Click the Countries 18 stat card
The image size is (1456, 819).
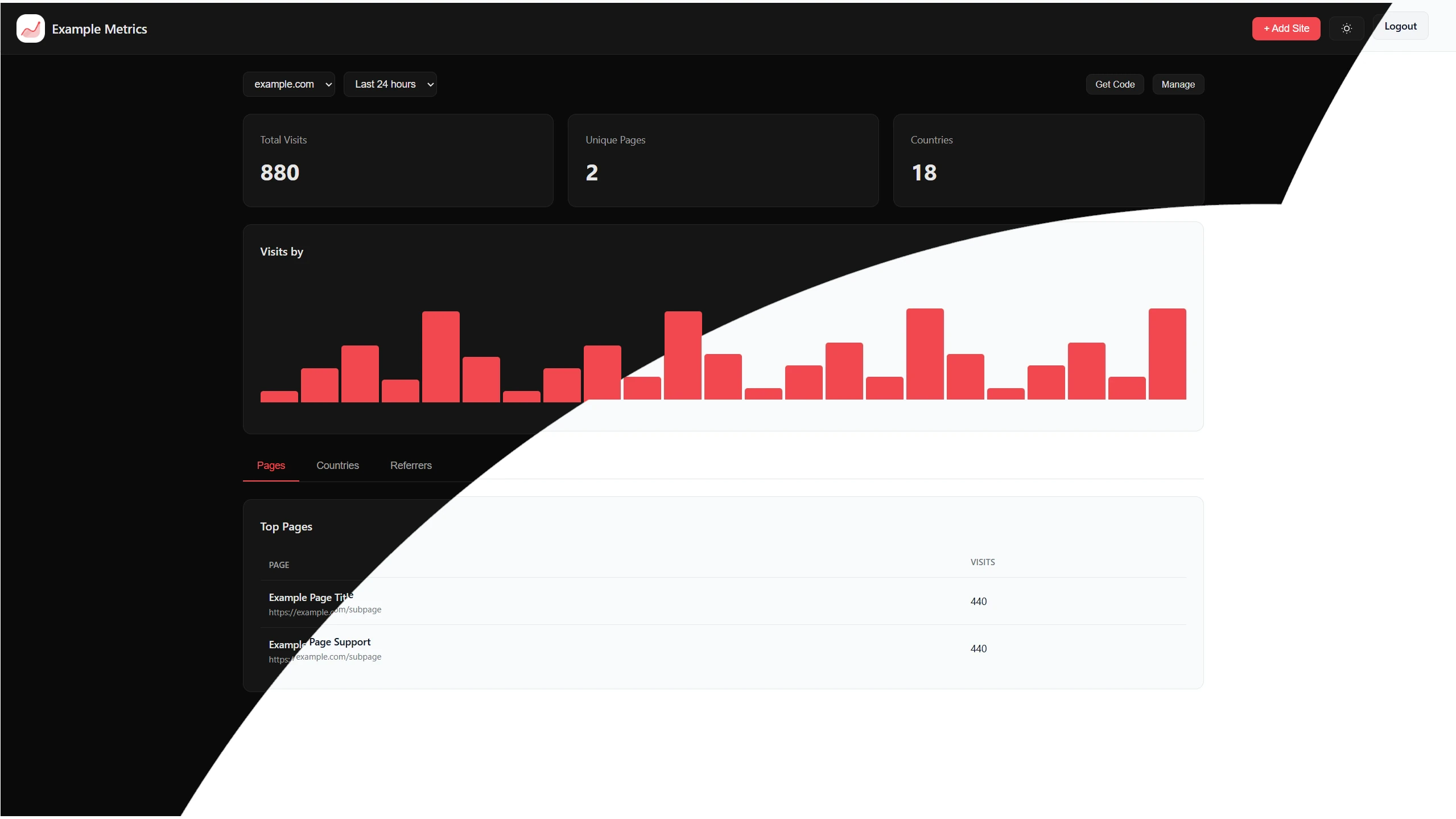pyautogui.click(x=1047, y=160)
